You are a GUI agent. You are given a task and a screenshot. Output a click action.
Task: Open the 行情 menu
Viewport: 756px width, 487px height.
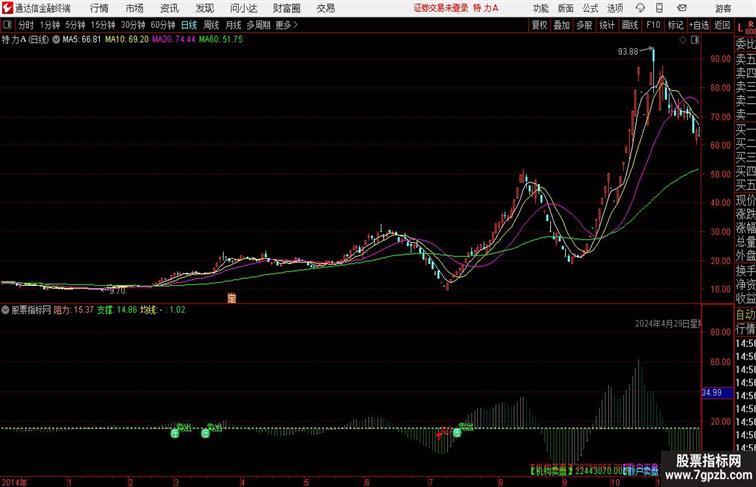[99, 8]
